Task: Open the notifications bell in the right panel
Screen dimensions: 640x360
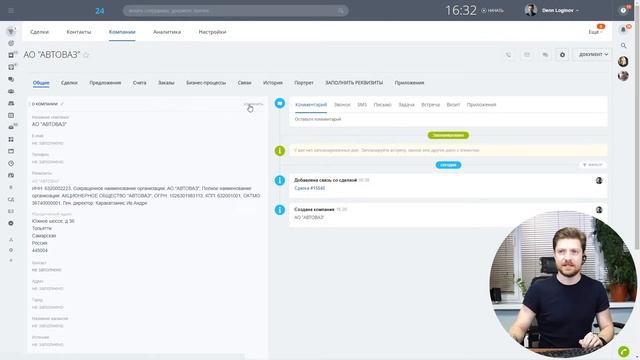Action: [623, 29]
